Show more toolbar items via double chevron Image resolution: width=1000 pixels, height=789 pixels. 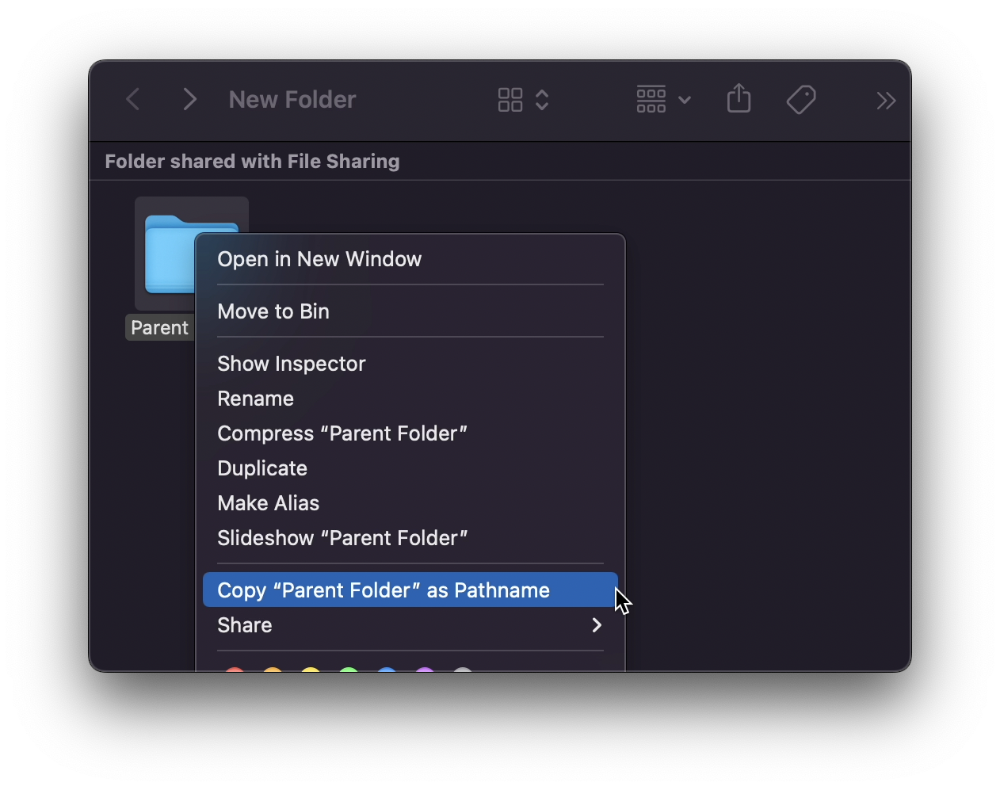tap(886, 101)
